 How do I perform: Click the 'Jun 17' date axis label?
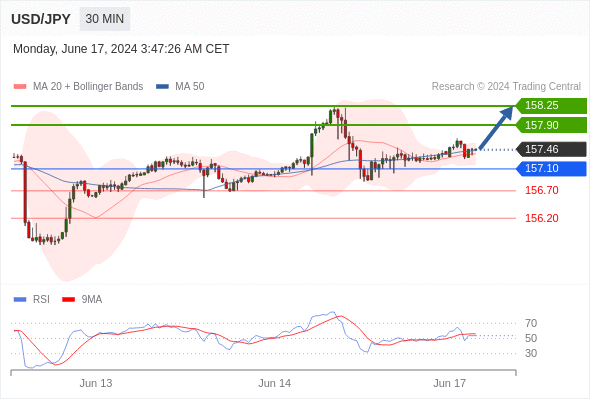tap(450, 383)
